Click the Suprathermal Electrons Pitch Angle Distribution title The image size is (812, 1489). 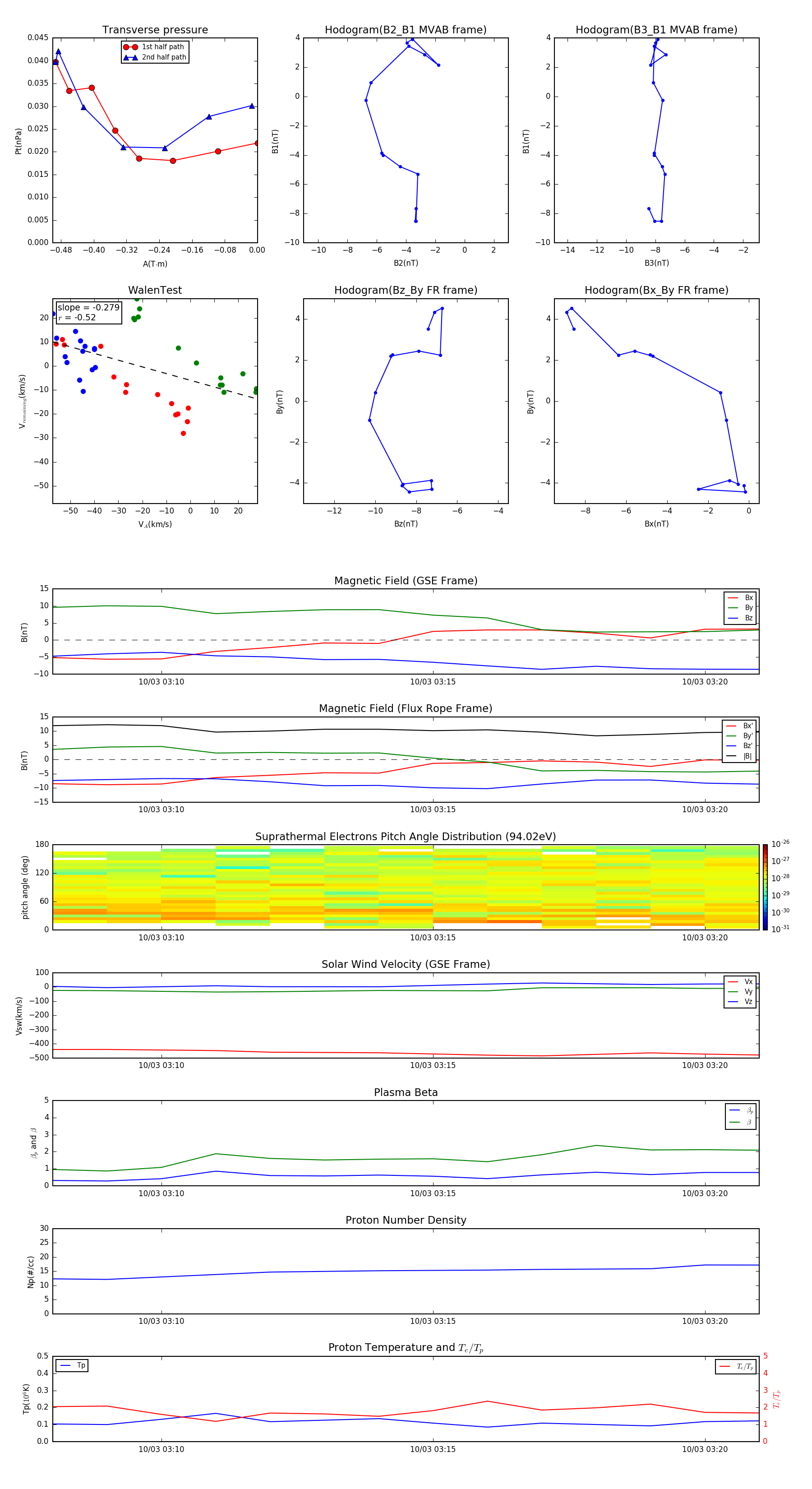click(x=406, y=837)
